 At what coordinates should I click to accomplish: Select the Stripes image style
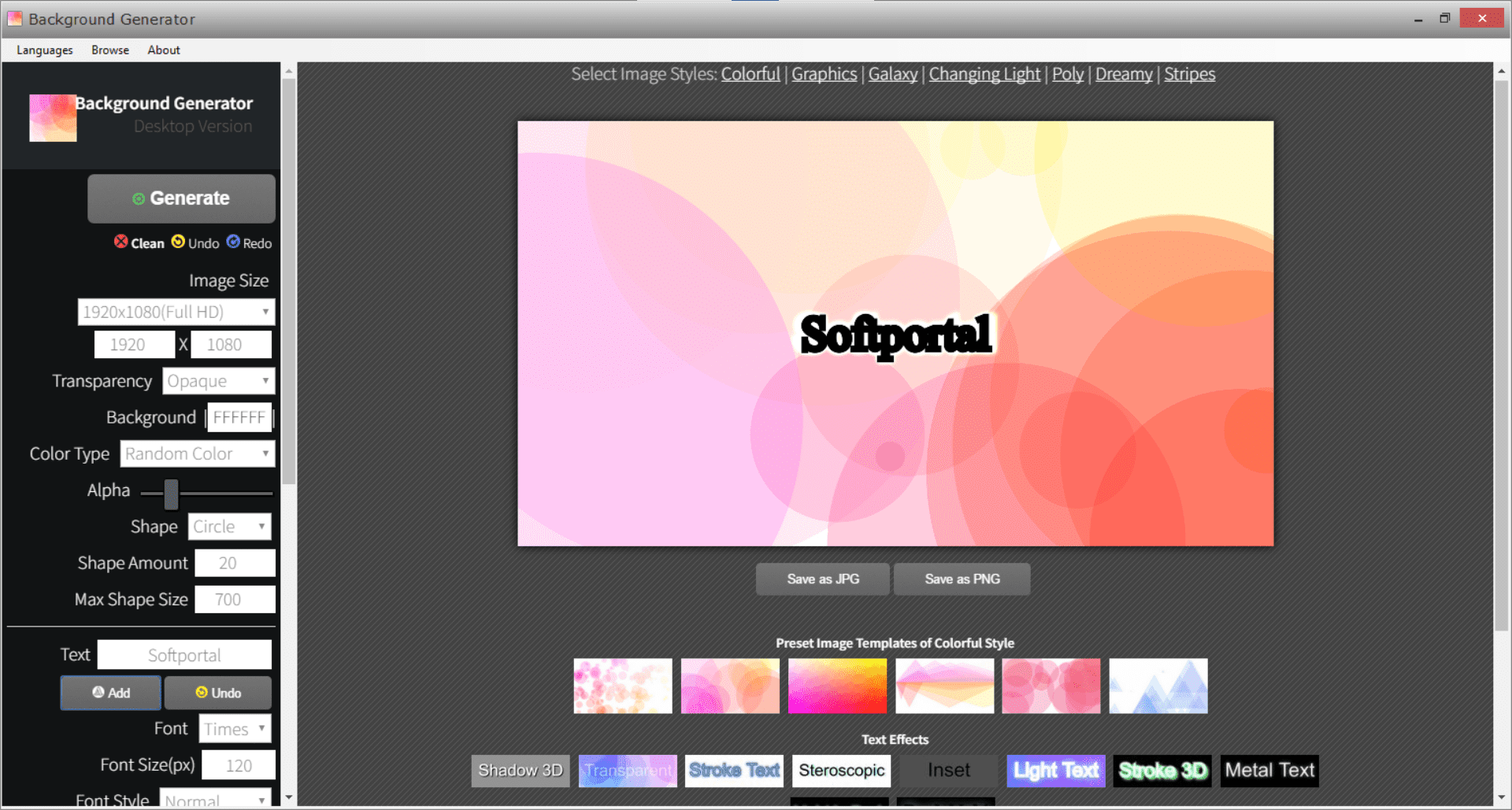pyautogui.click(x=1190, y=74)
